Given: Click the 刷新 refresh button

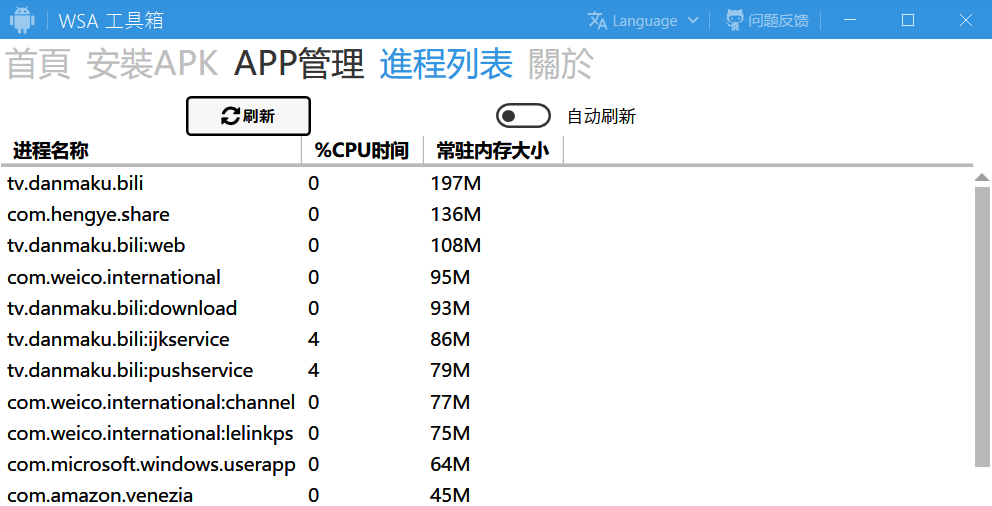Looking at the screenshot, I should (248, 116).
